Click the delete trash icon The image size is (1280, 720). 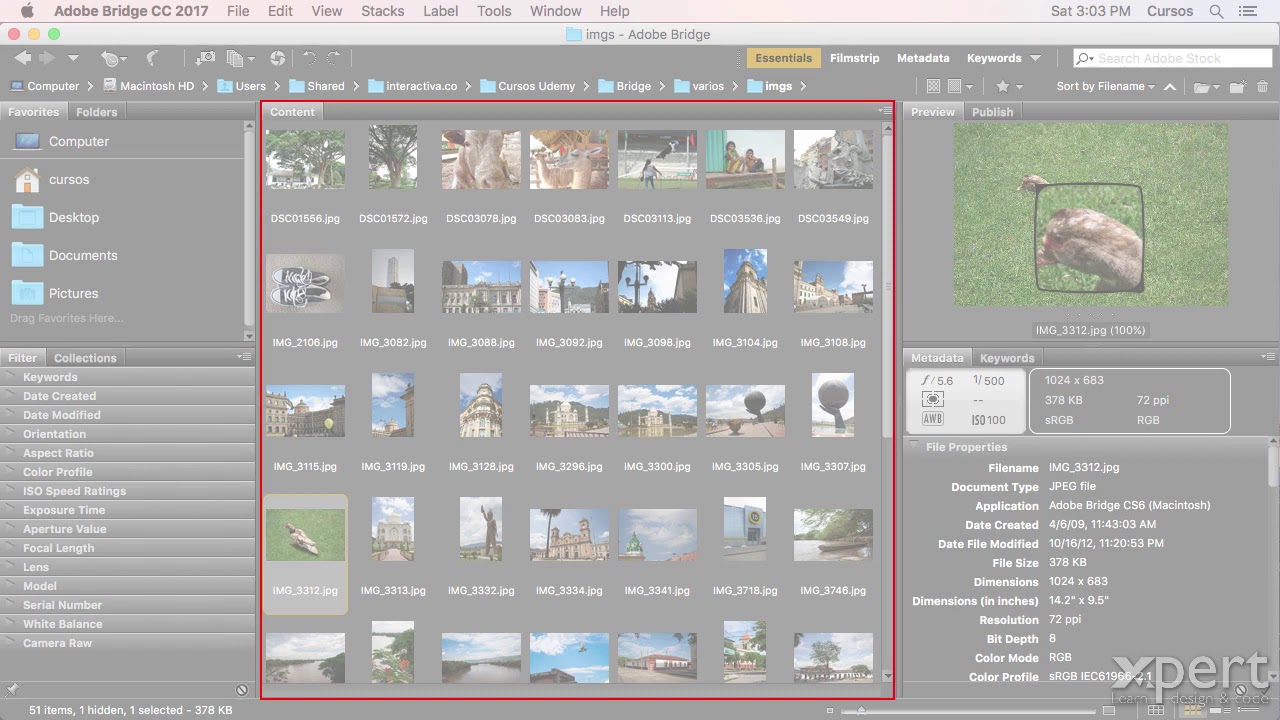click(1262, 86)
